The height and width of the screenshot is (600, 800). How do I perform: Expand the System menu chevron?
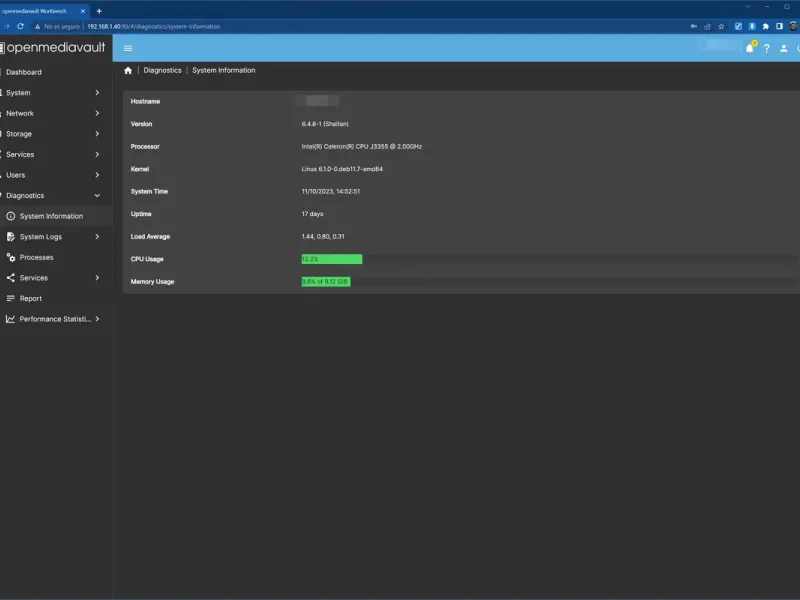point(97,93)
